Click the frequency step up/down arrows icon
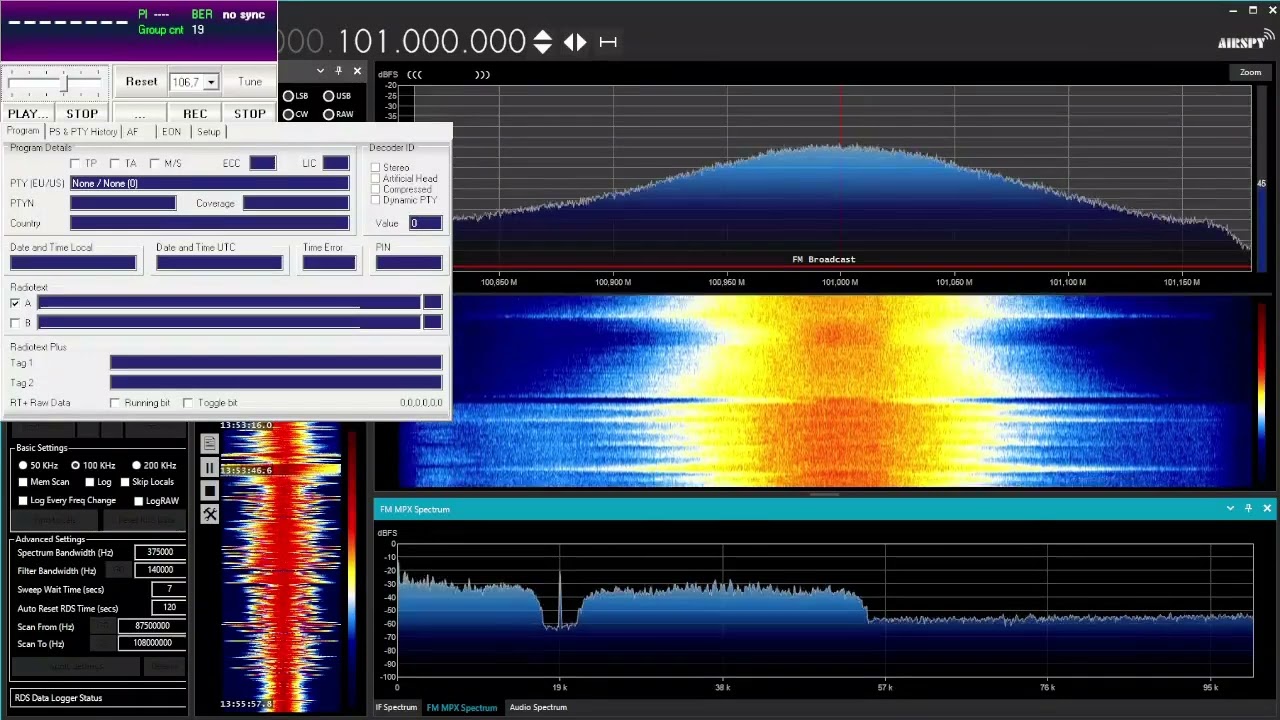Viewport: 1280px width, 720px height. click(542, 42)
